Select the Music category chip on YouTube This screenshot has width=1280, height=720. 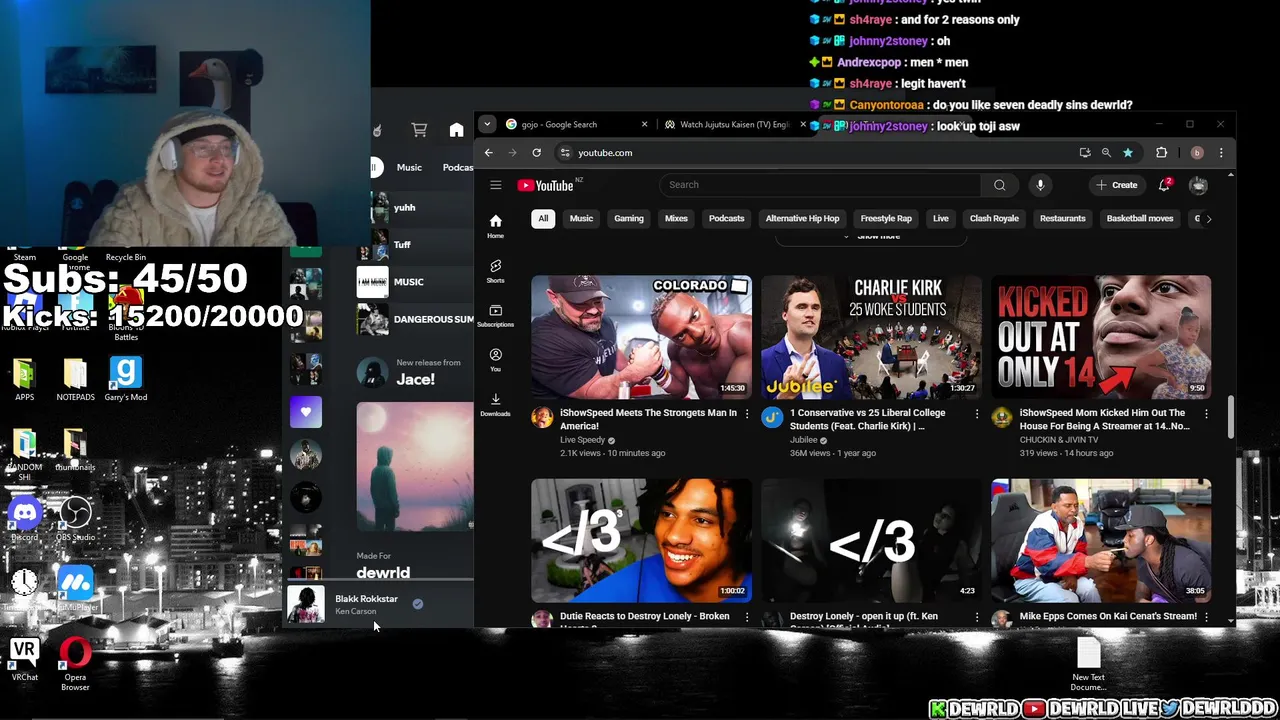[x=581, y=218]
